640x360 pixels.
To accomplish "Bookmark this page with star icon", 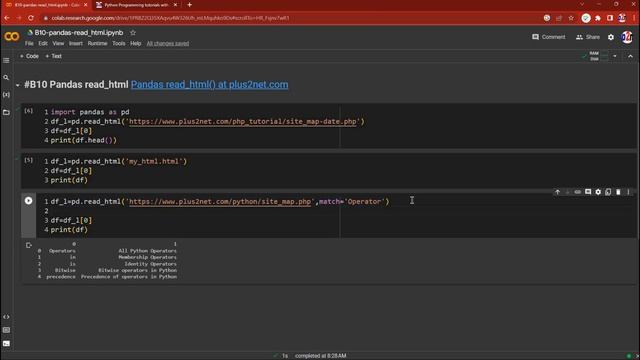I will tap(571, 18).
